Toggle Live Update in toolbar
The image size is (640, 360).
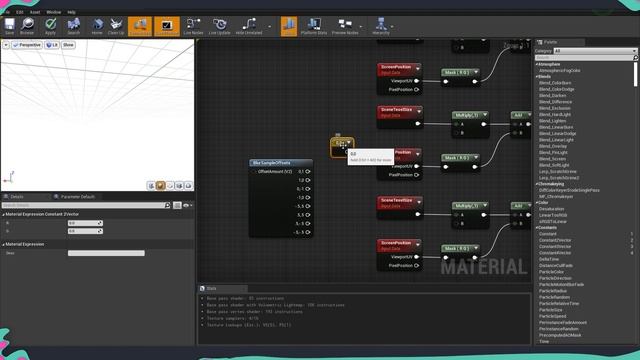[219, 27]
